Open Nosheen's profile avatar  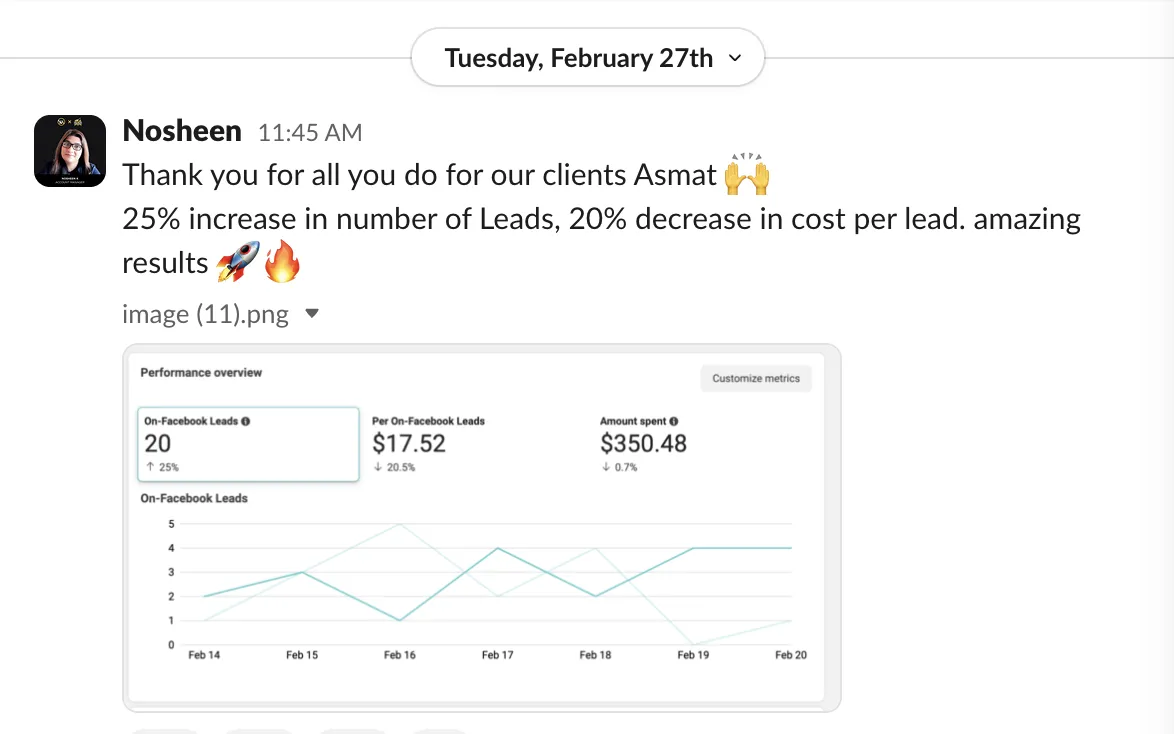point(70,151)
